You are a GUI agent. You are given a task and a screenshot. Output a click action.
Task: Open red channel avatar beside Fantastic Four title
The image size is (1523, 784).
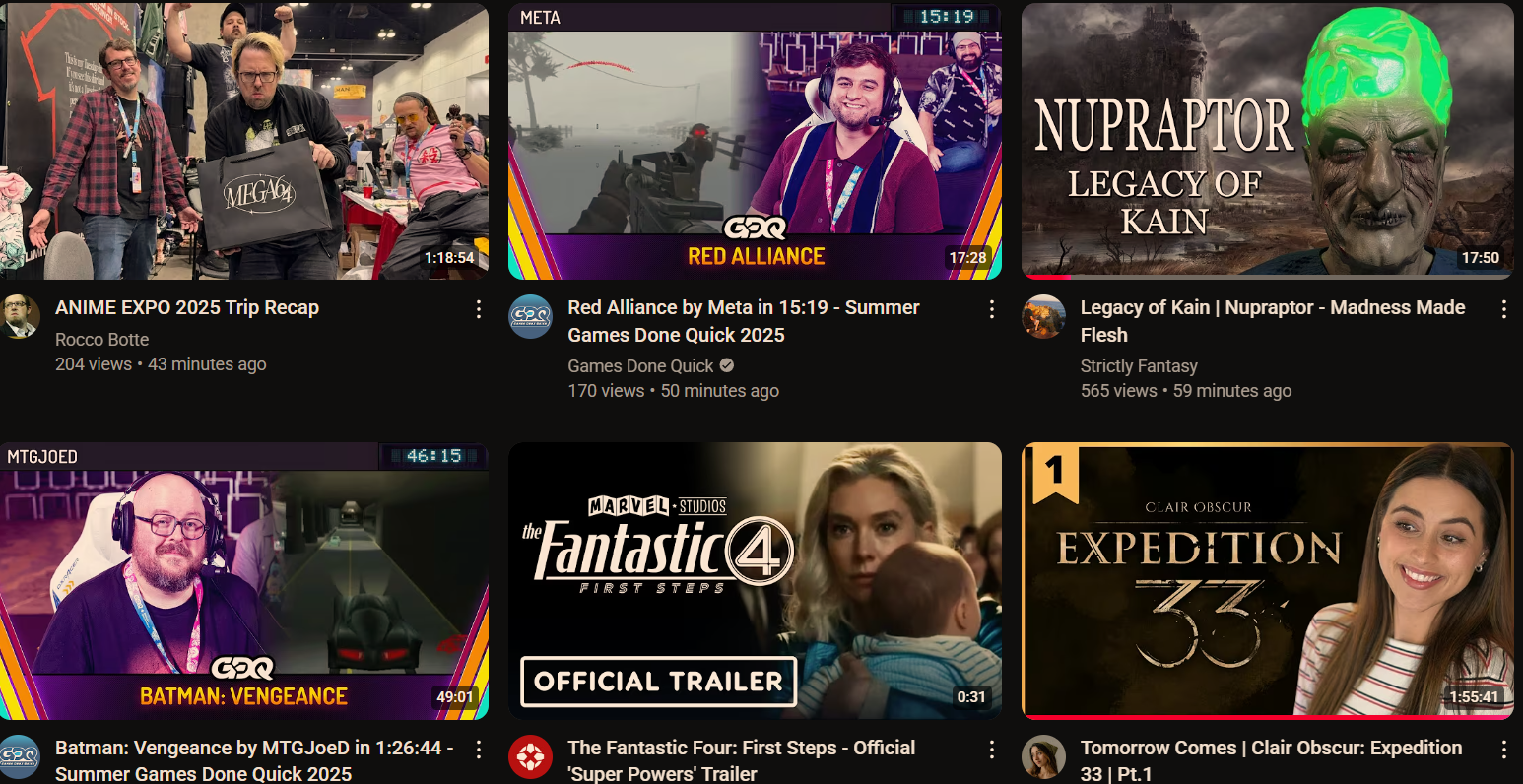(x=530, y=756)
